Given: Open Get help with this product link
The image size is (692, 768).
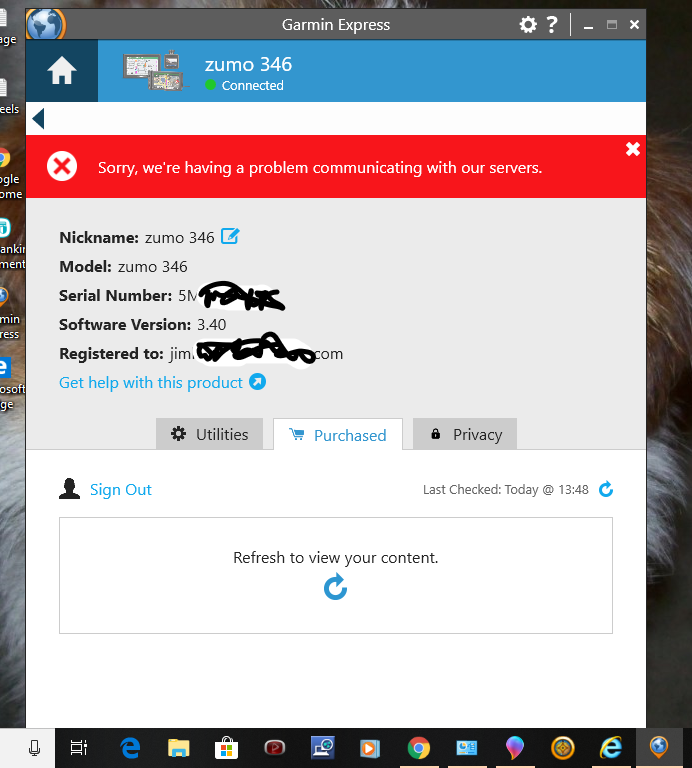Looking at the screenshot, I should click(151, 383).
